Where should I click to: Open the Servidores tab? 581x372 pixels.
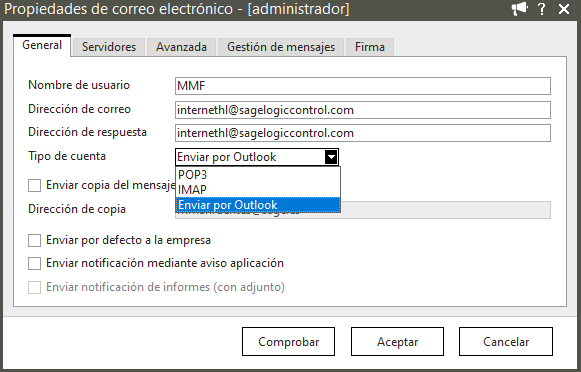coord(109,47)
